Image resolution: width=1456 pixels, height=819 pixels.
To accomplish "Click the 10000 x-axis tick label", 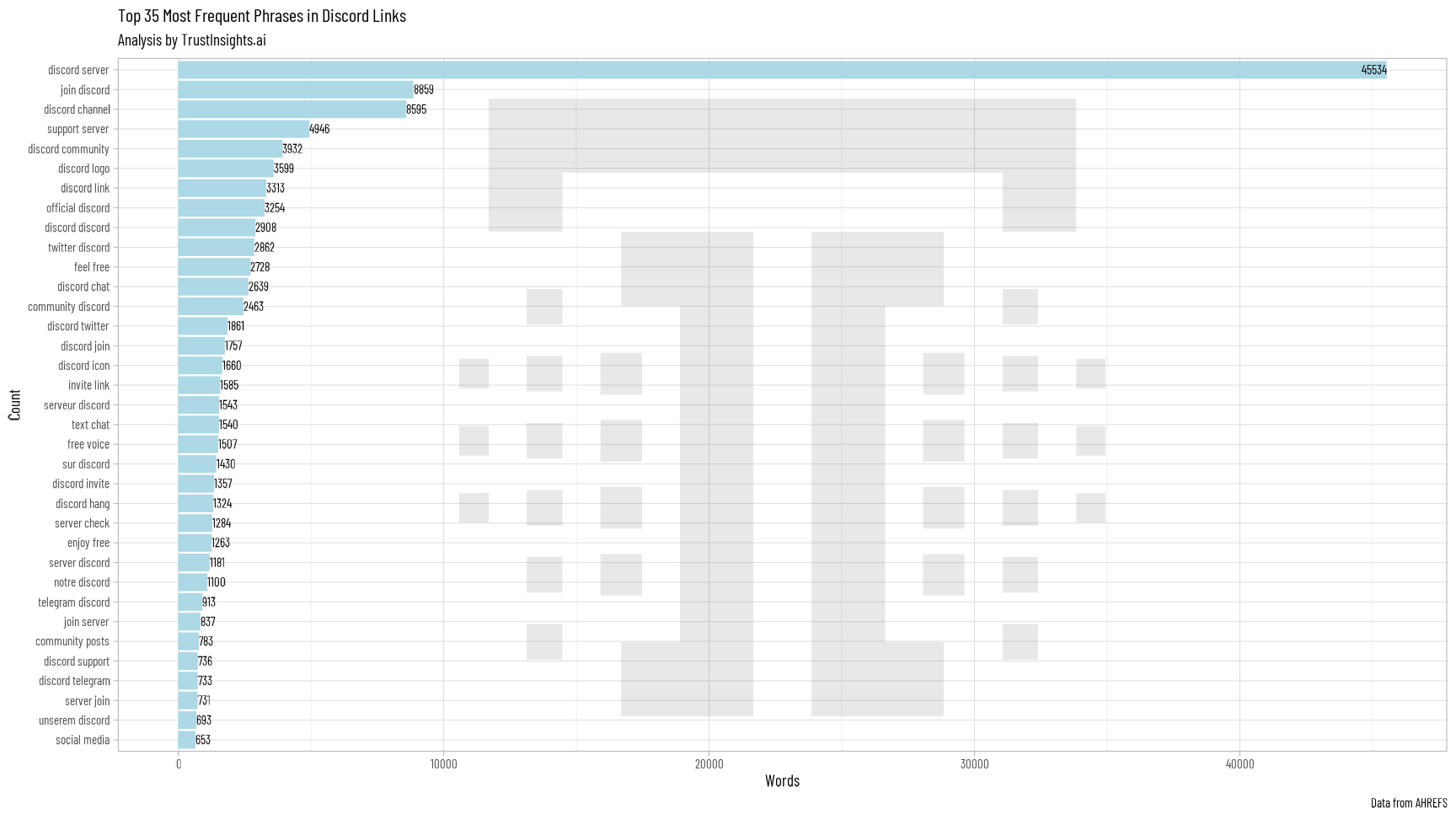I will coord(443,764).
